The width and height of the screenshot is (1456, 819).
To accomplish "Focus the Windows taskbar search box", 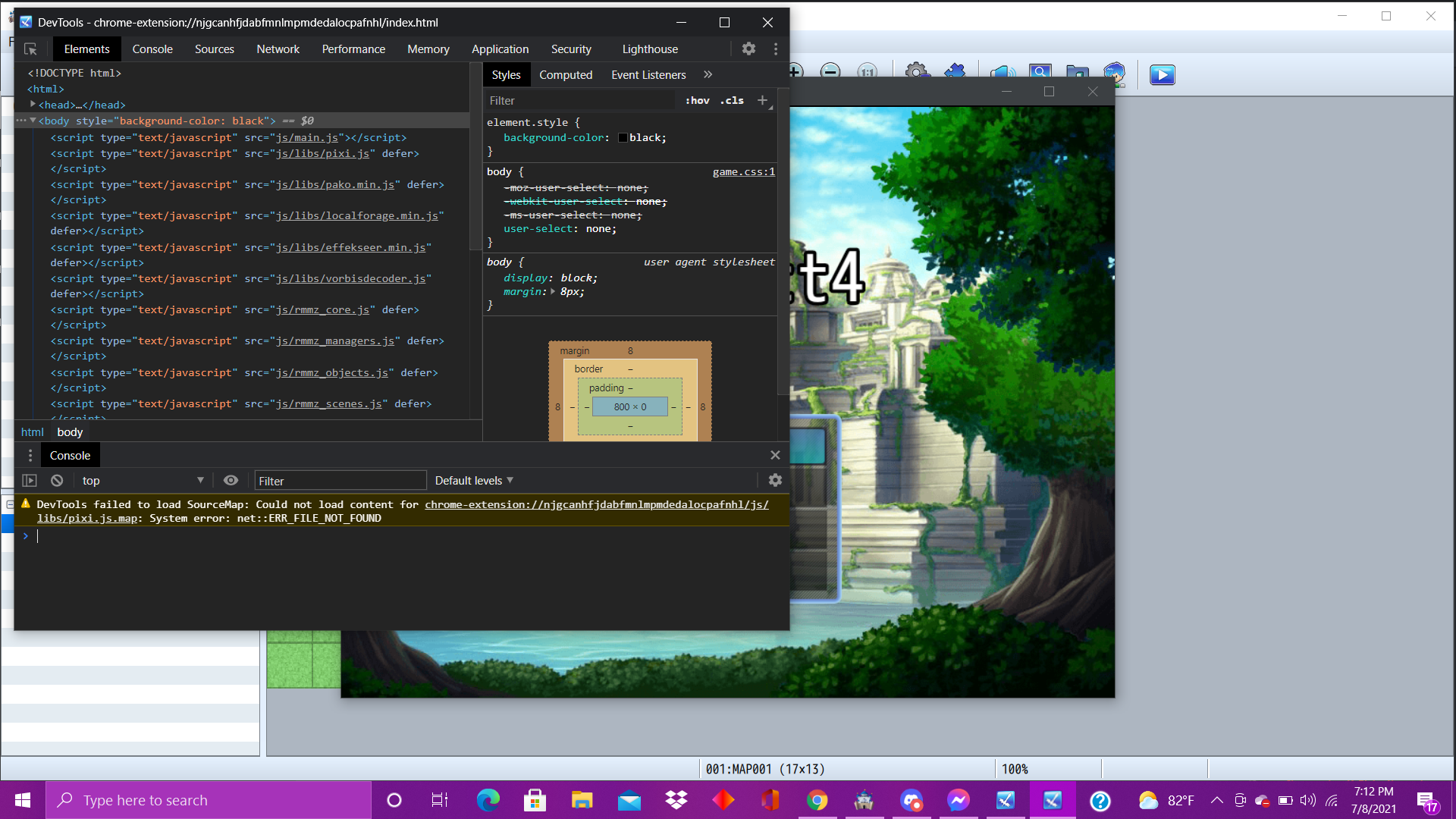I will click(x=209, y=800).
